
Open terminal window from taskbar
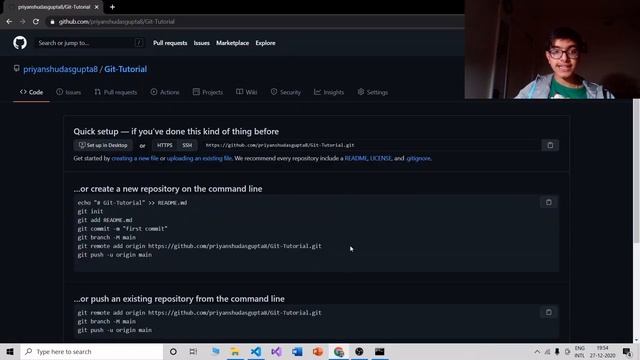[380, 351]
